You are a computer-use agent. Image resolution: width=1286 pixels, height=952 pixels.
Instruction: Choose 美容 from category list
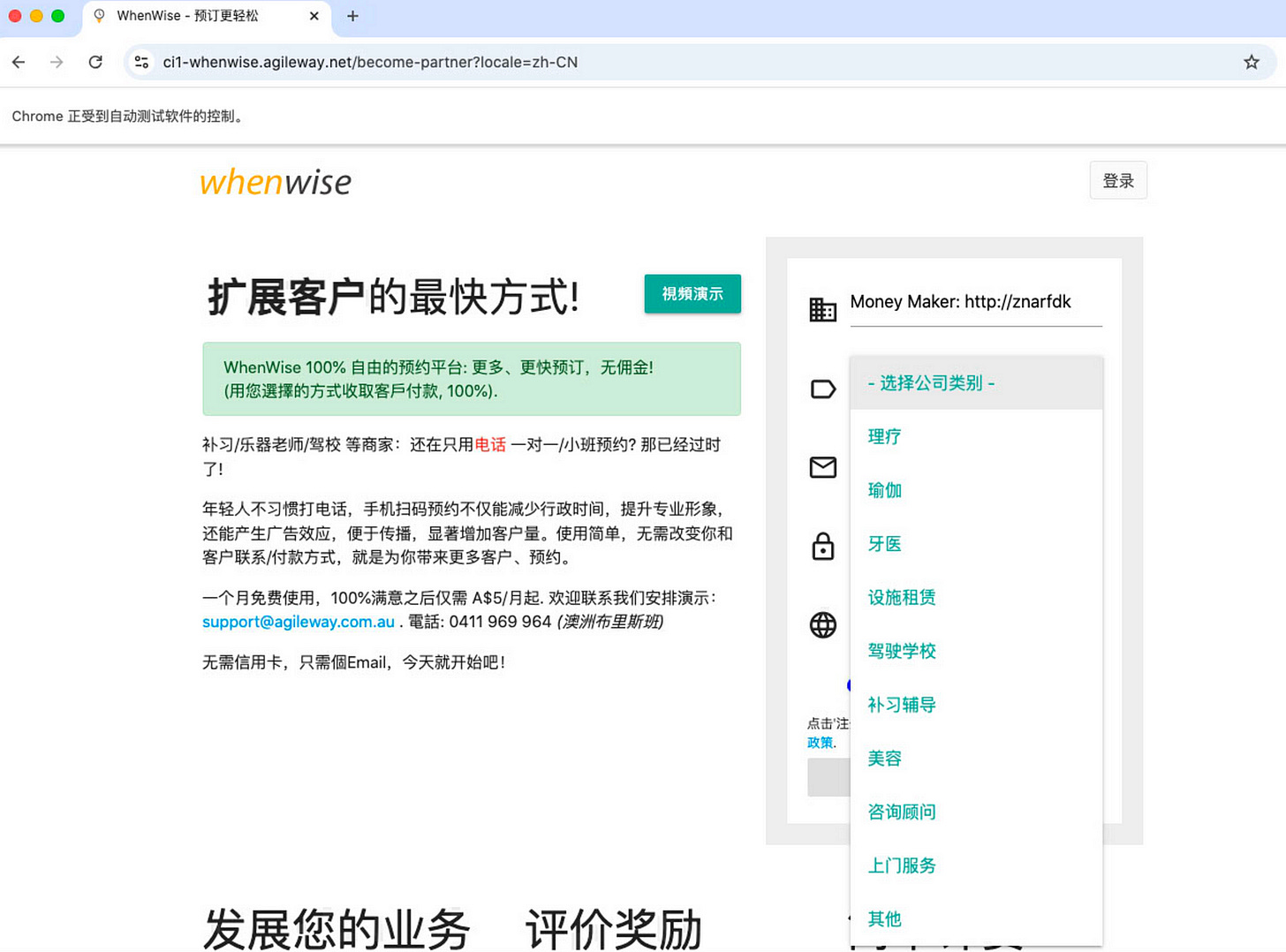(x=976, y=759)
